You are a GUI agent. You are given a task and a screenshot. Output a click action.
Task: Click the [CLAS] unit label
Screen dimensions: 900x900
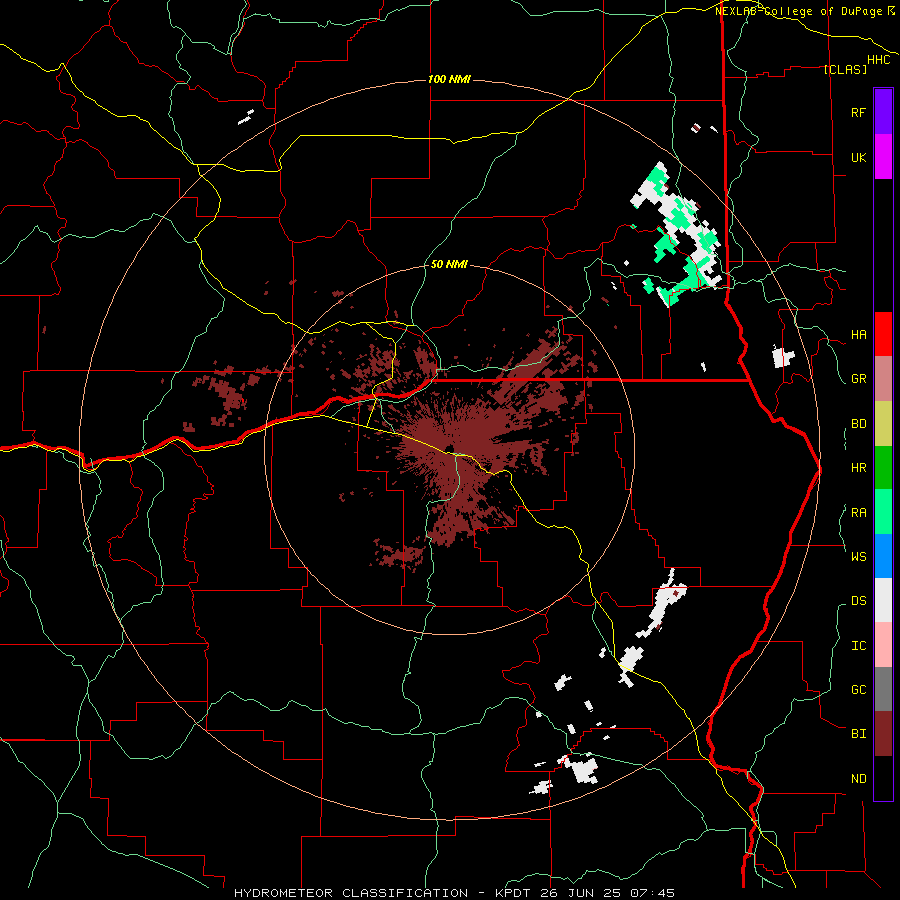(x=844, y=69)
